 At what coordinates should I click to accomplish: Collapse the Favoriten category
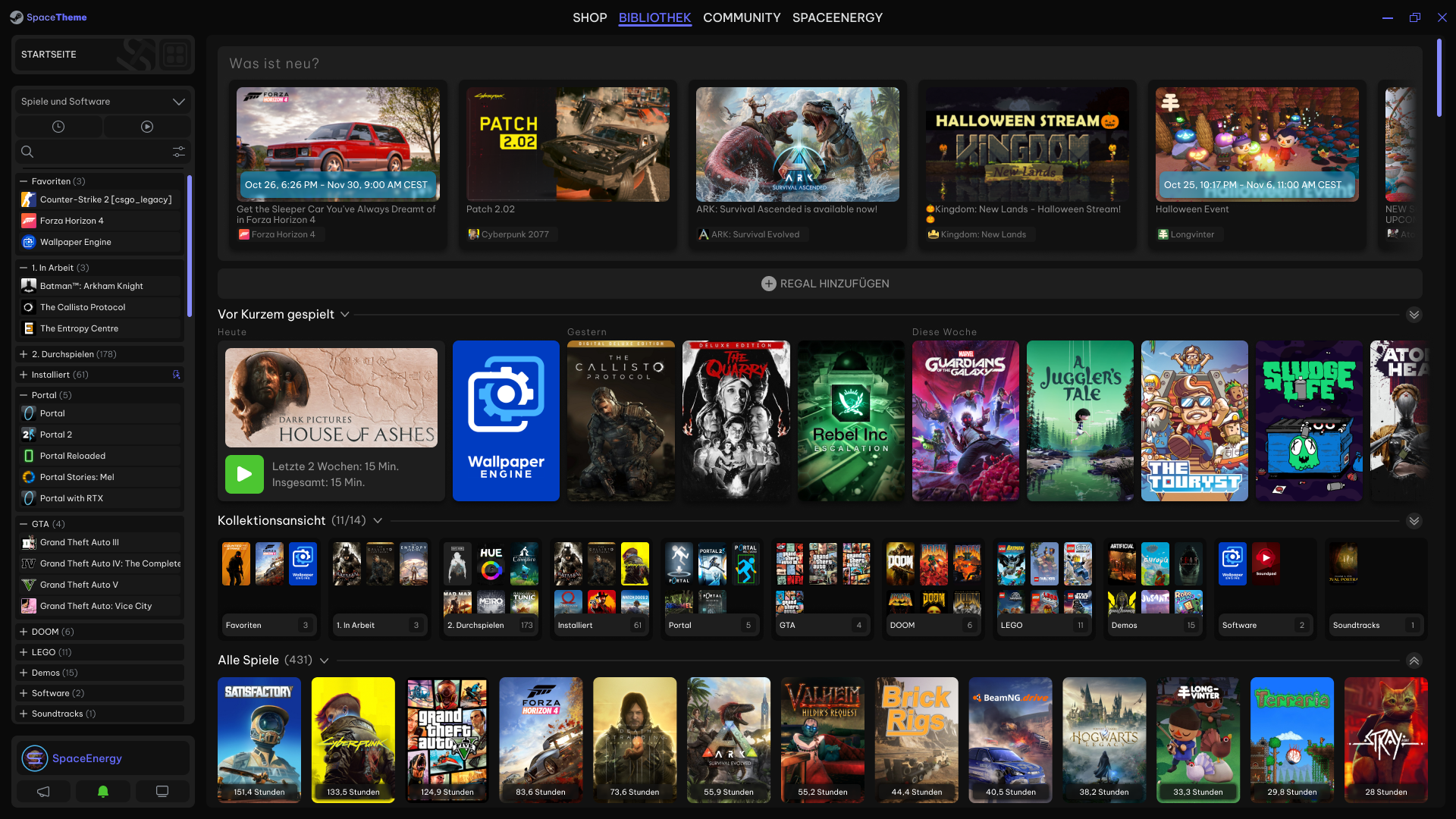pyautogui.click(x=24, y=181)
